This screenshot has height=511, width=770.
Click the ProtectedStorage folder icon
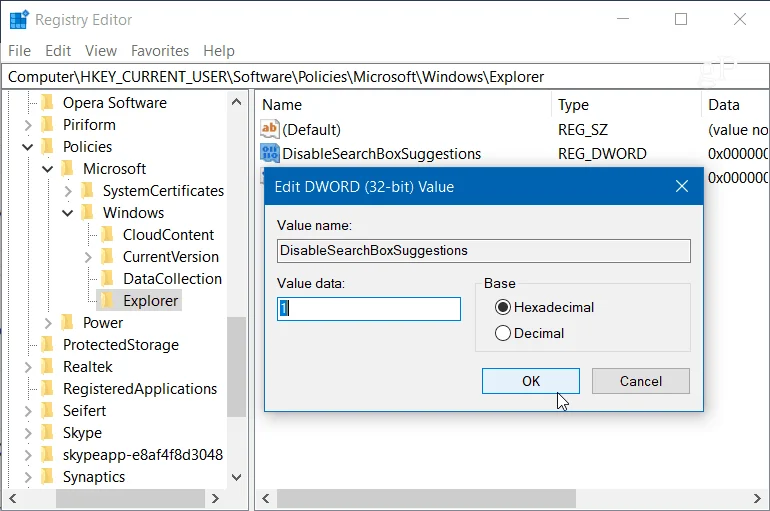click(47, 345)
